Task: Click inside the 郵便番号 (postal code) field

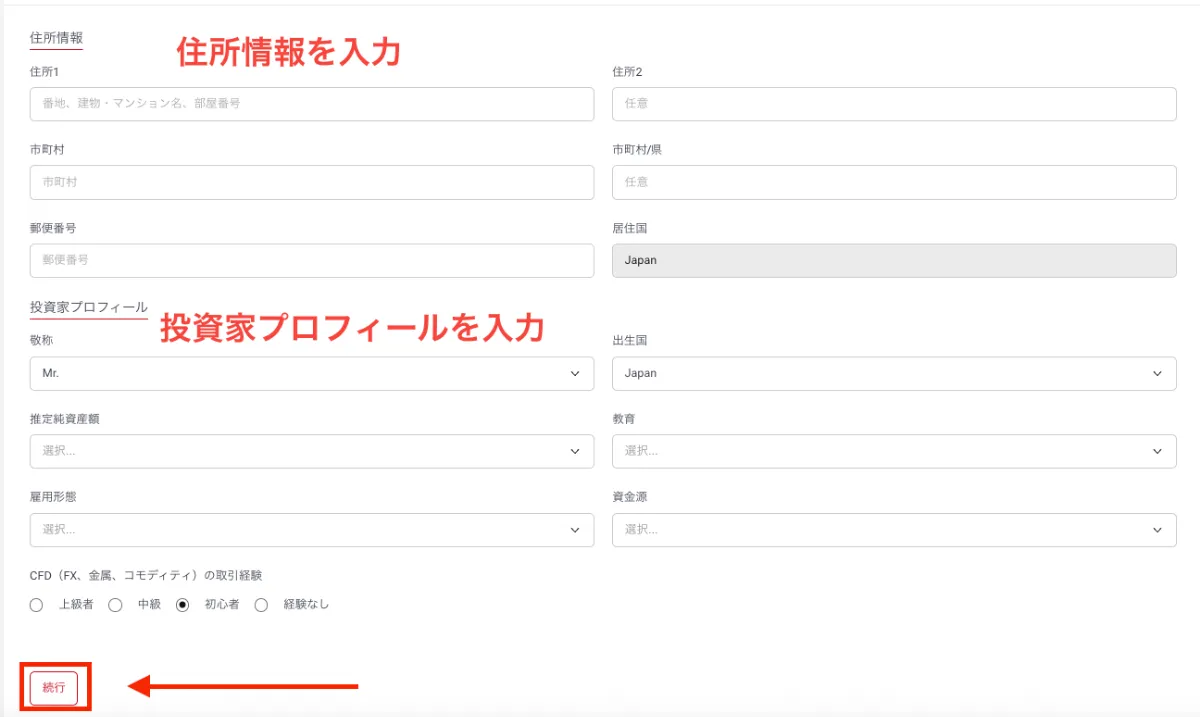Action: coord(312,260)
